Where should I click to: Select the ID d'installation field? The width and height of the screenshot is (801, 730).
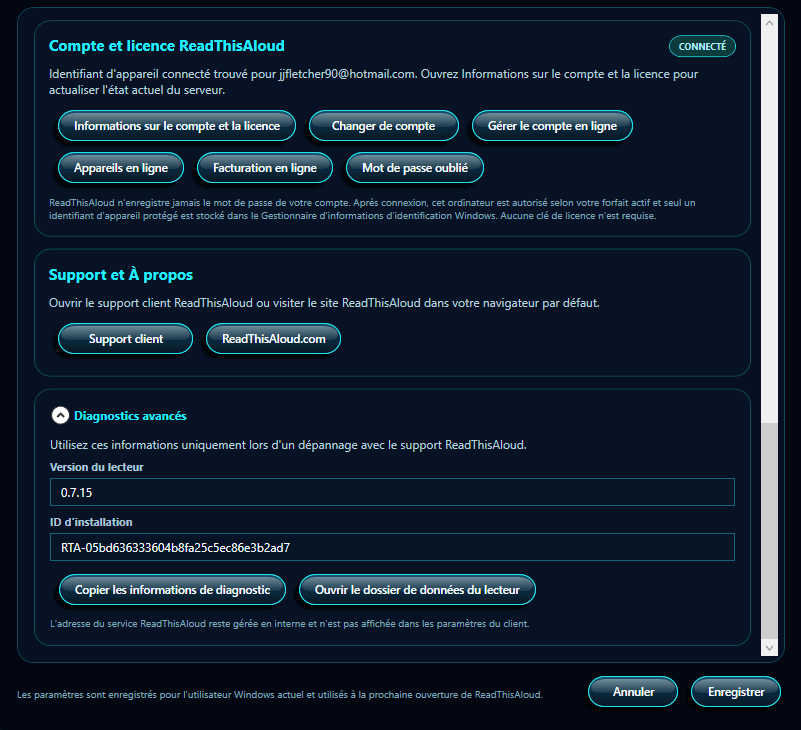[x=392, y=548]
